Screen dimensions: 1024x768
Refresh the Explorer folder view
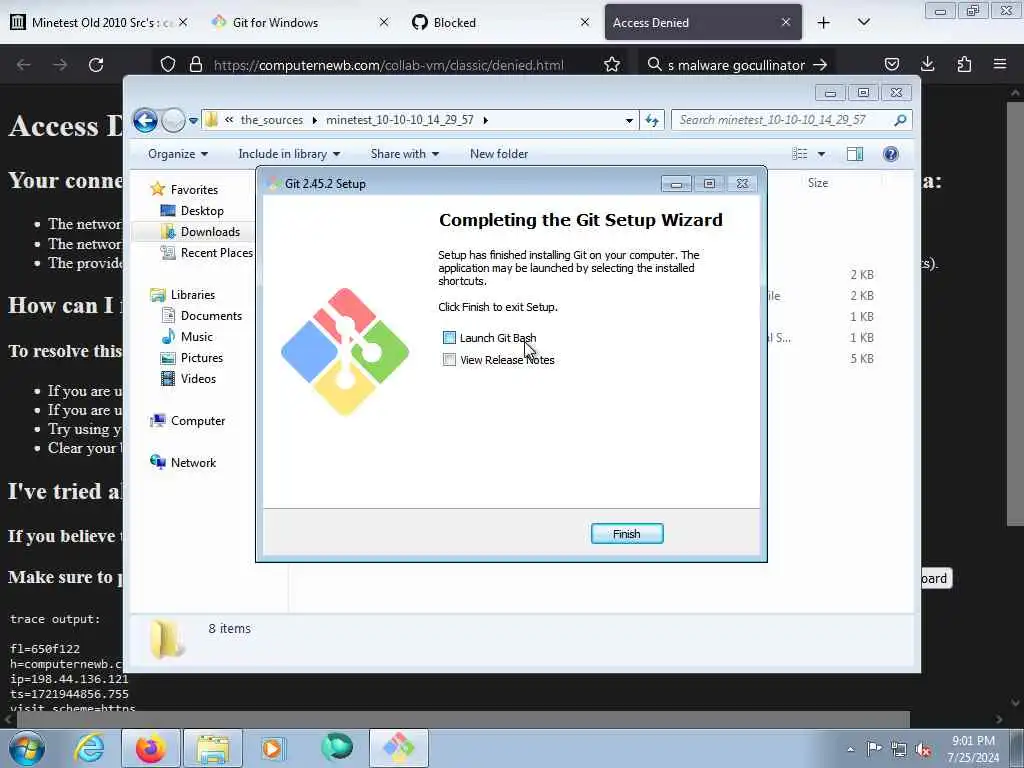[652, 120]
